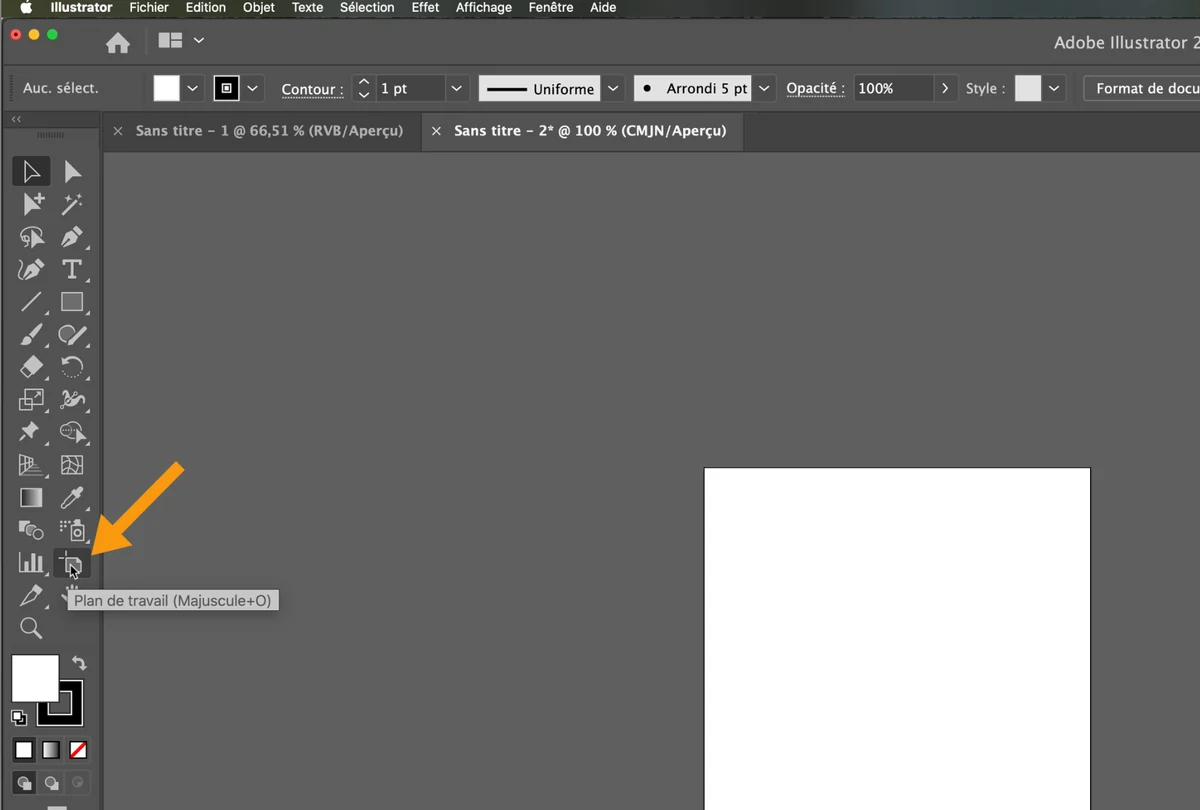Swap fill and stroke colors arrow
Image resolution: width=1200 pixels, height=810 pixels.
(x=79, y=663)
